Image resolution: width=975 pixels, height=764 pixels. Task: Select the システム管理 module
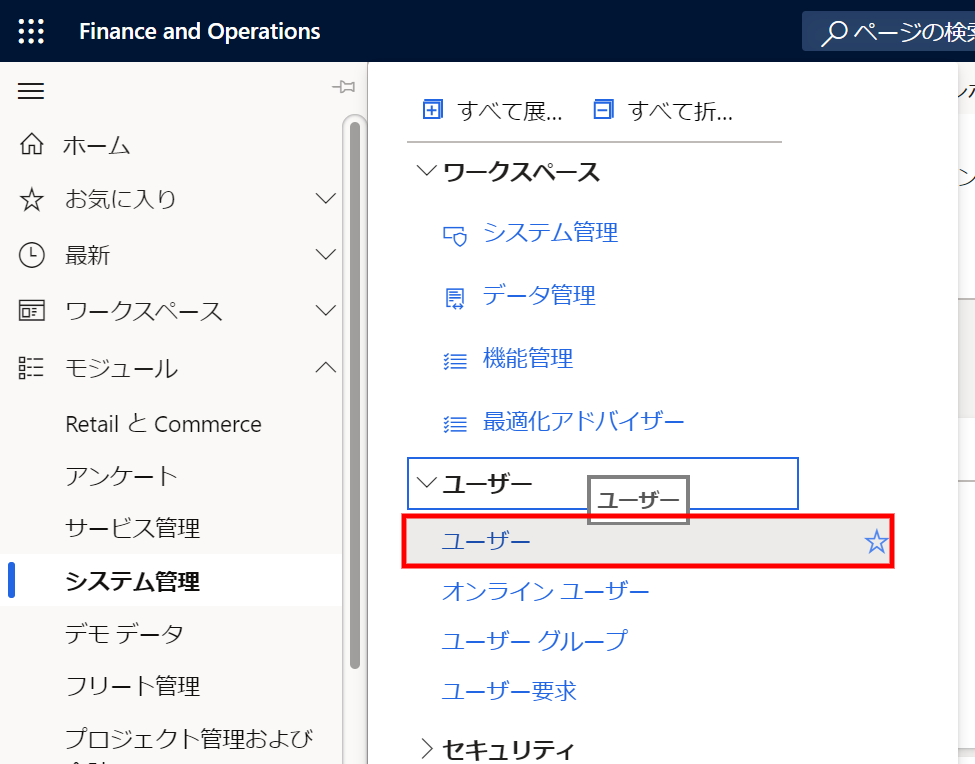click(132, 581)
